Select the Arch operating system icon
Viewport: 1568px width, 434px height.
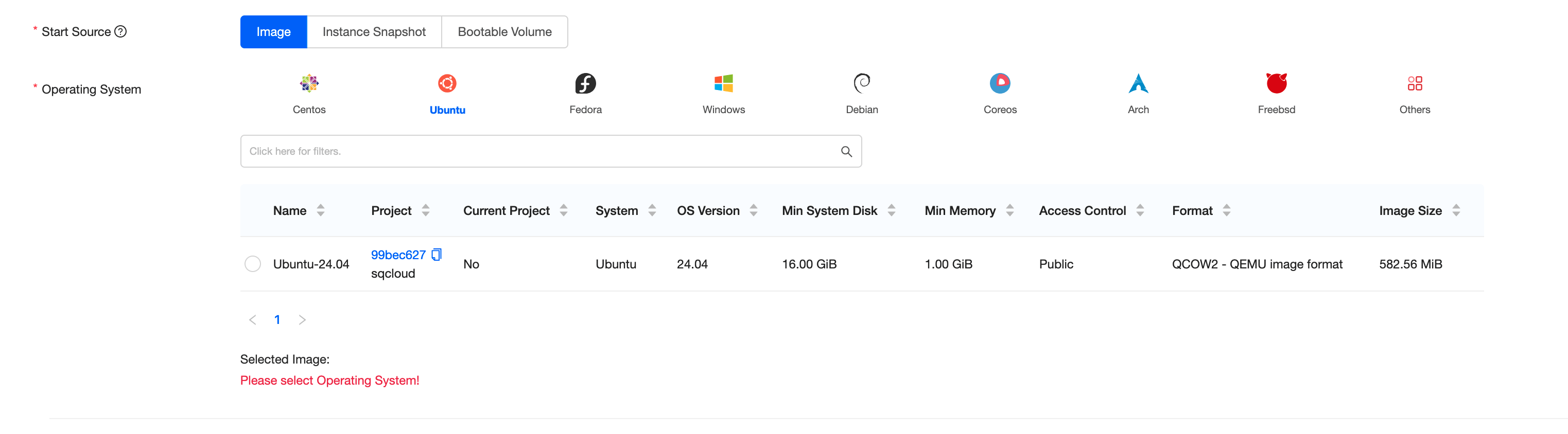(1138, 83)
